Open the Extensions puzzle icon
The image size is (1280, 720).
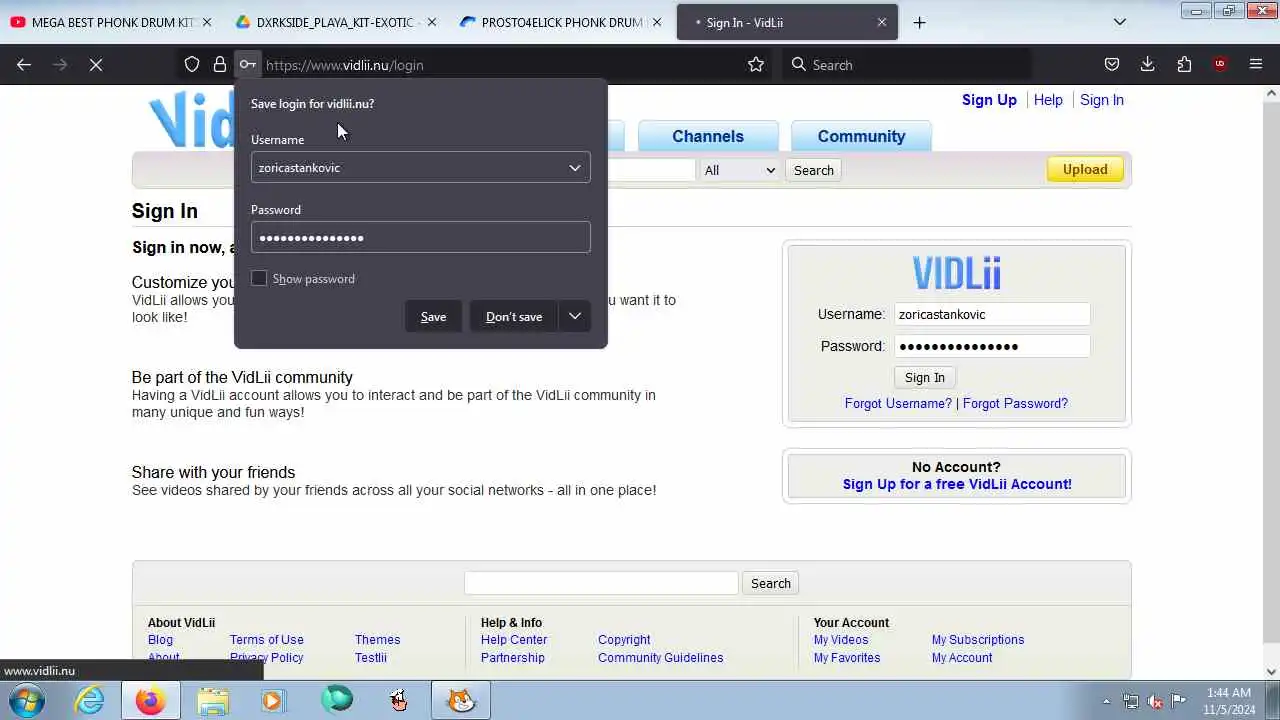(x=1184, y=65)
